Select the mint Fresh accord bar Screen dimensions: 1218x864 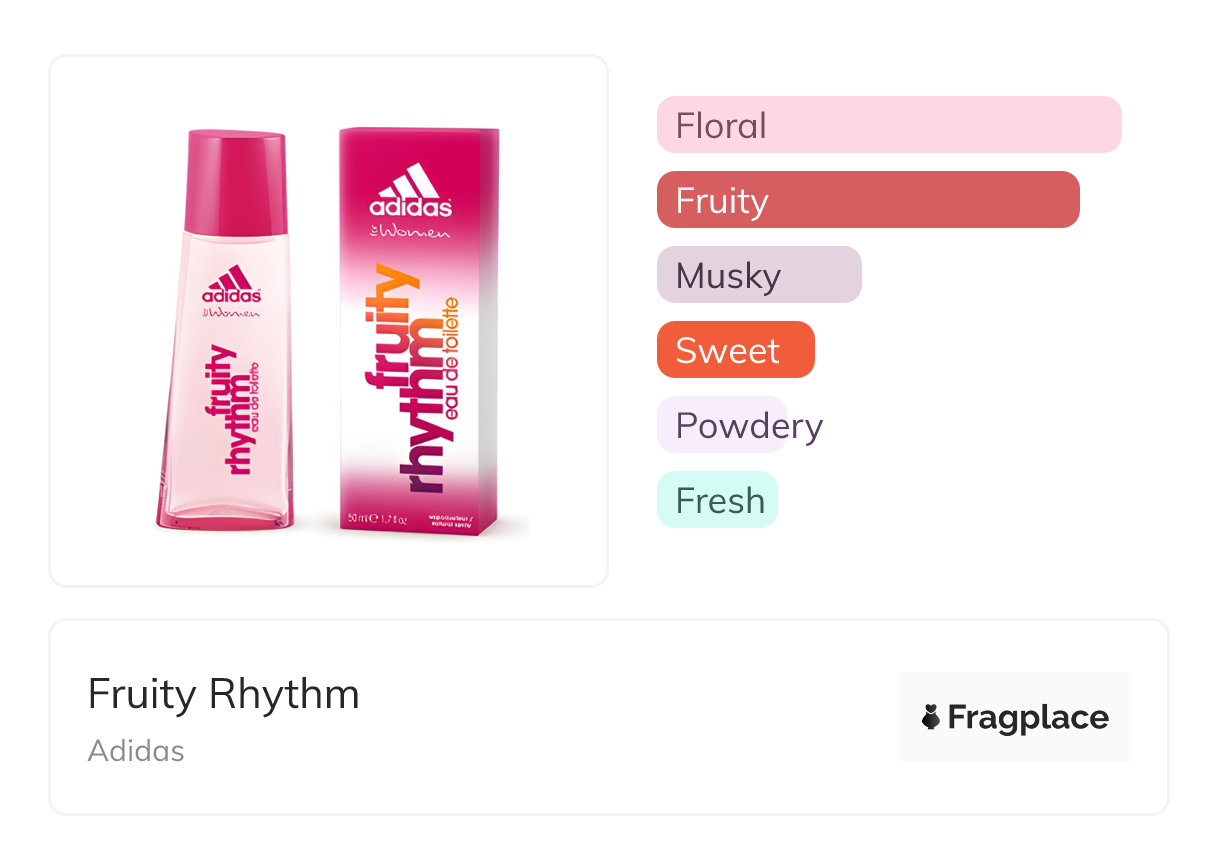[716, 500]
